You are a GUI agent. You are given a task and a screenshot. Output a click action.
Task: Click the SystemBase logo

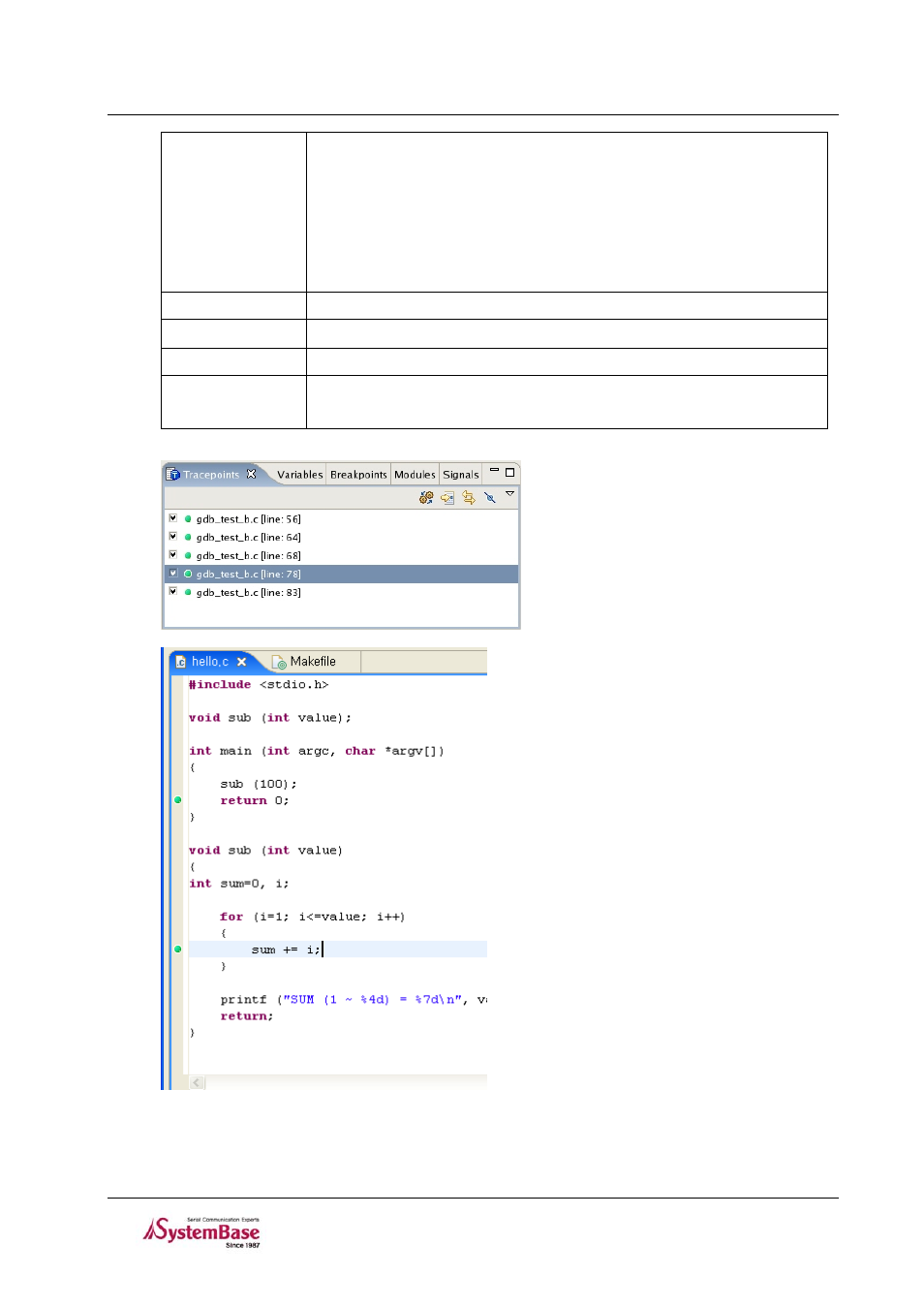pyautogui.click(x=202, y=1232)
